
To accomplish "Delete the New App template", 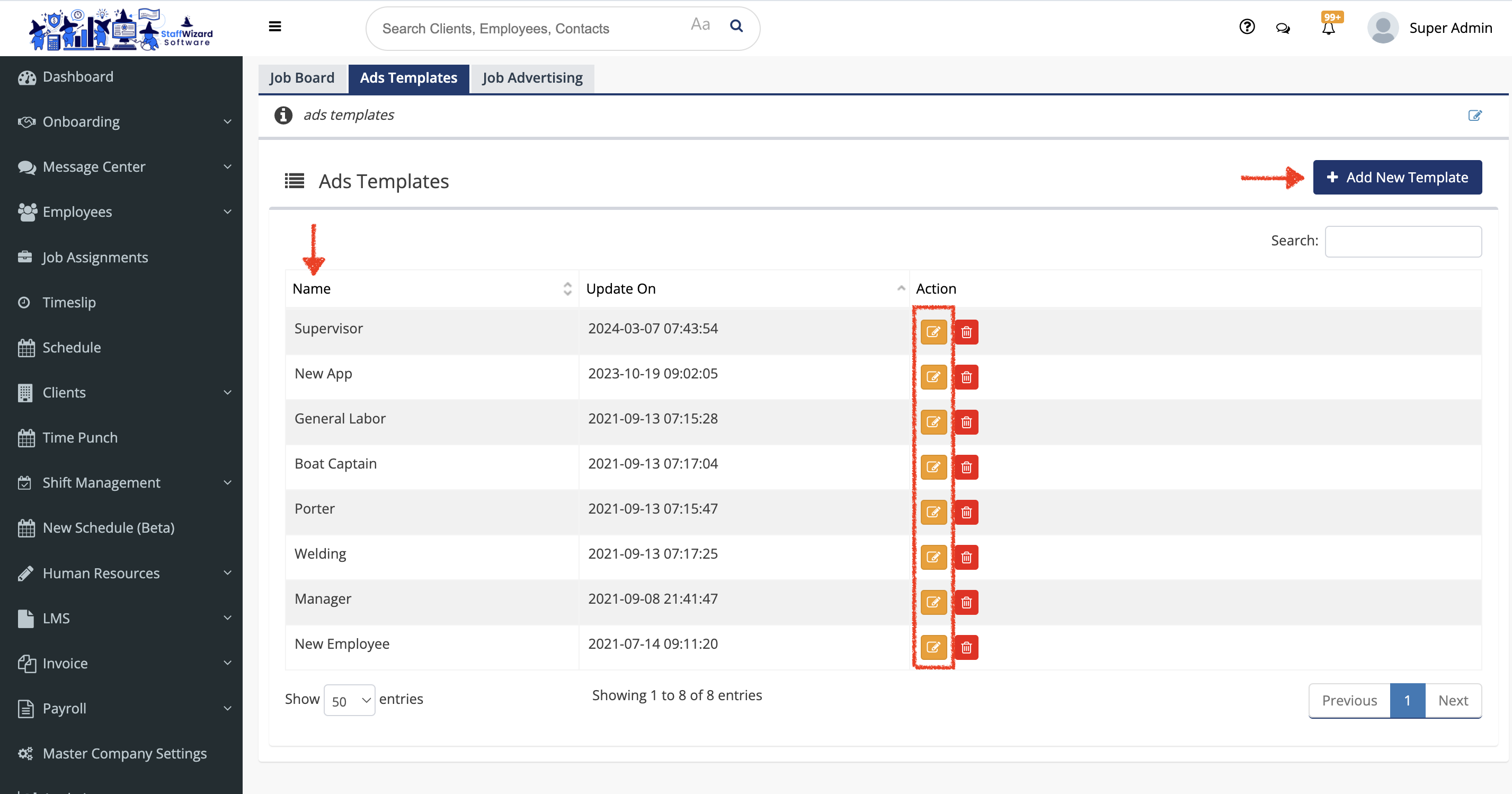I will click(x=966, y=377).
